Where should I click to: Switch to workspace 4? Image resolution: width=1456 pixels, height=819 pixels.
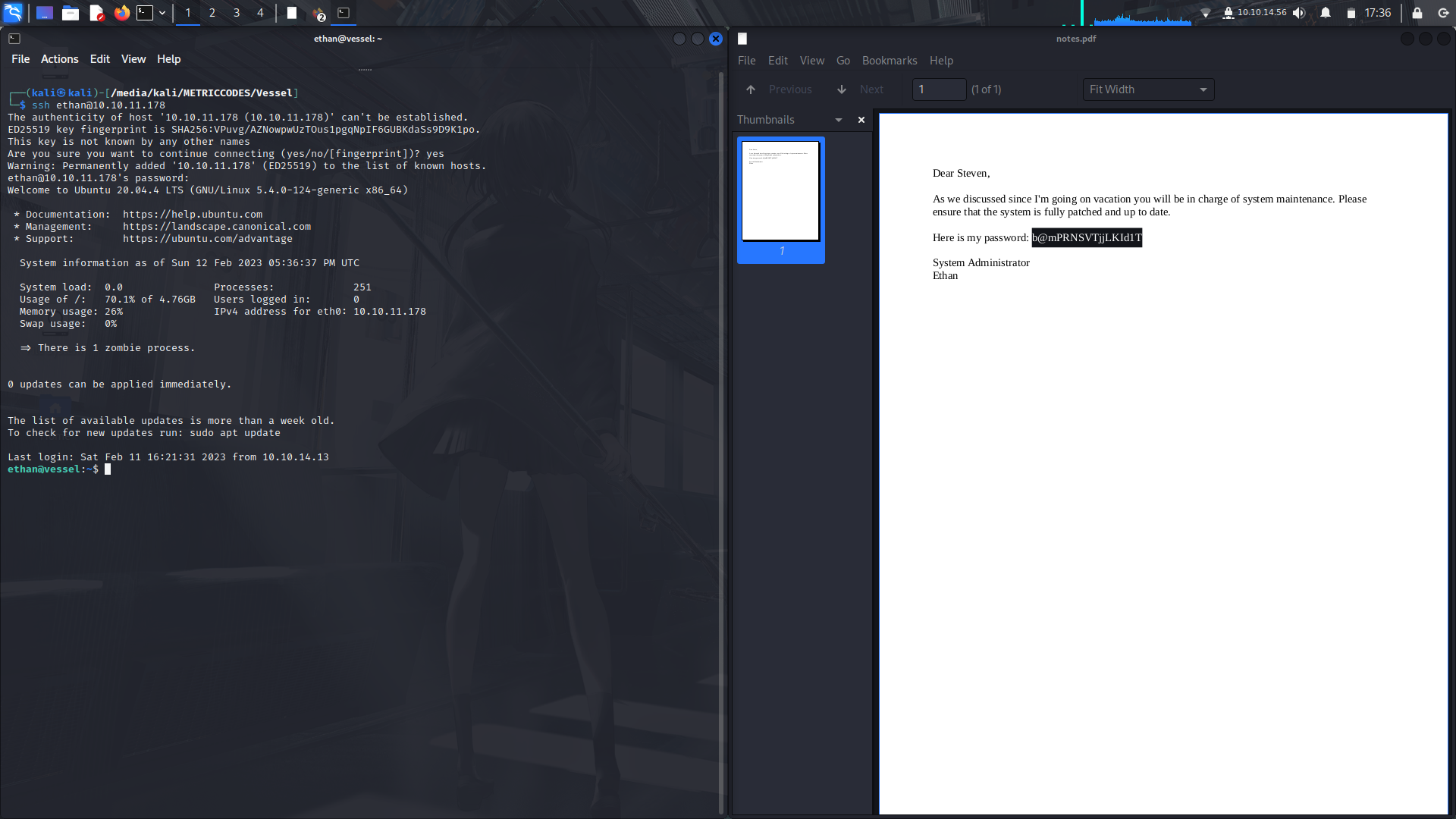pyautogui.click(x=260, y=12)
